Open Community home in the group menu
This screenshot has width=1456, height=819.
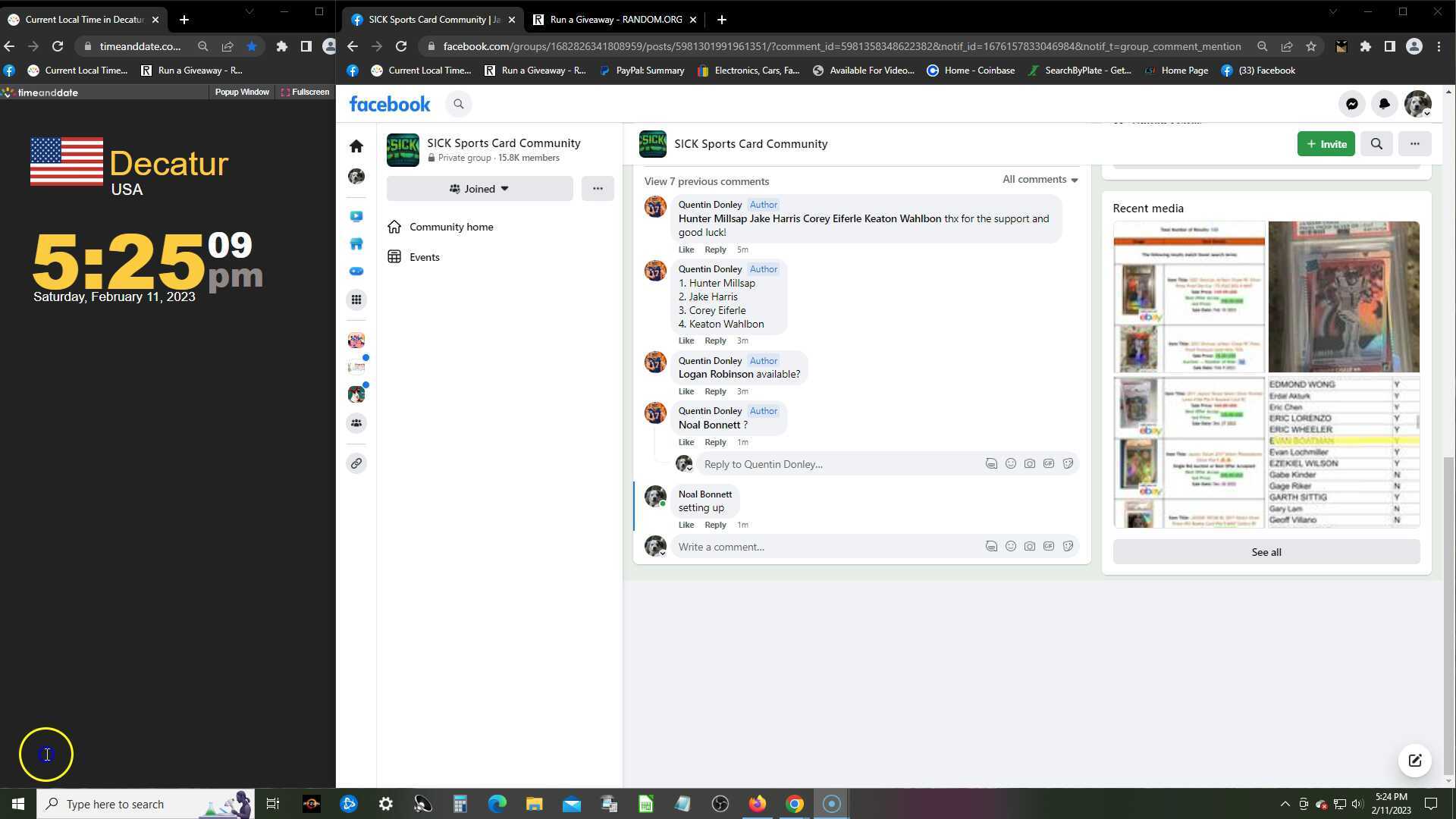pyautogui.click(x=451, y=227)
